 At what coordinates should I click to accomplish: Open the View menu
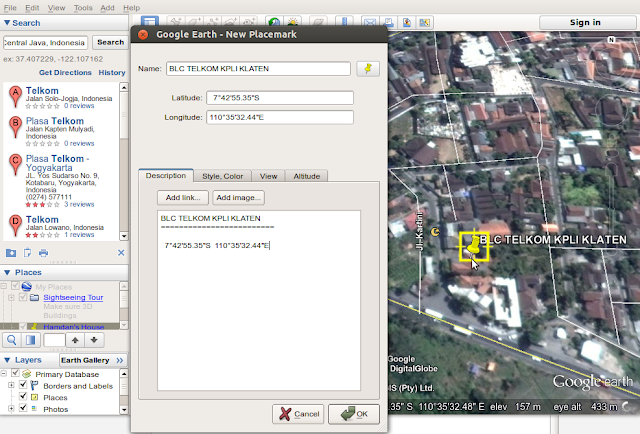56,8
